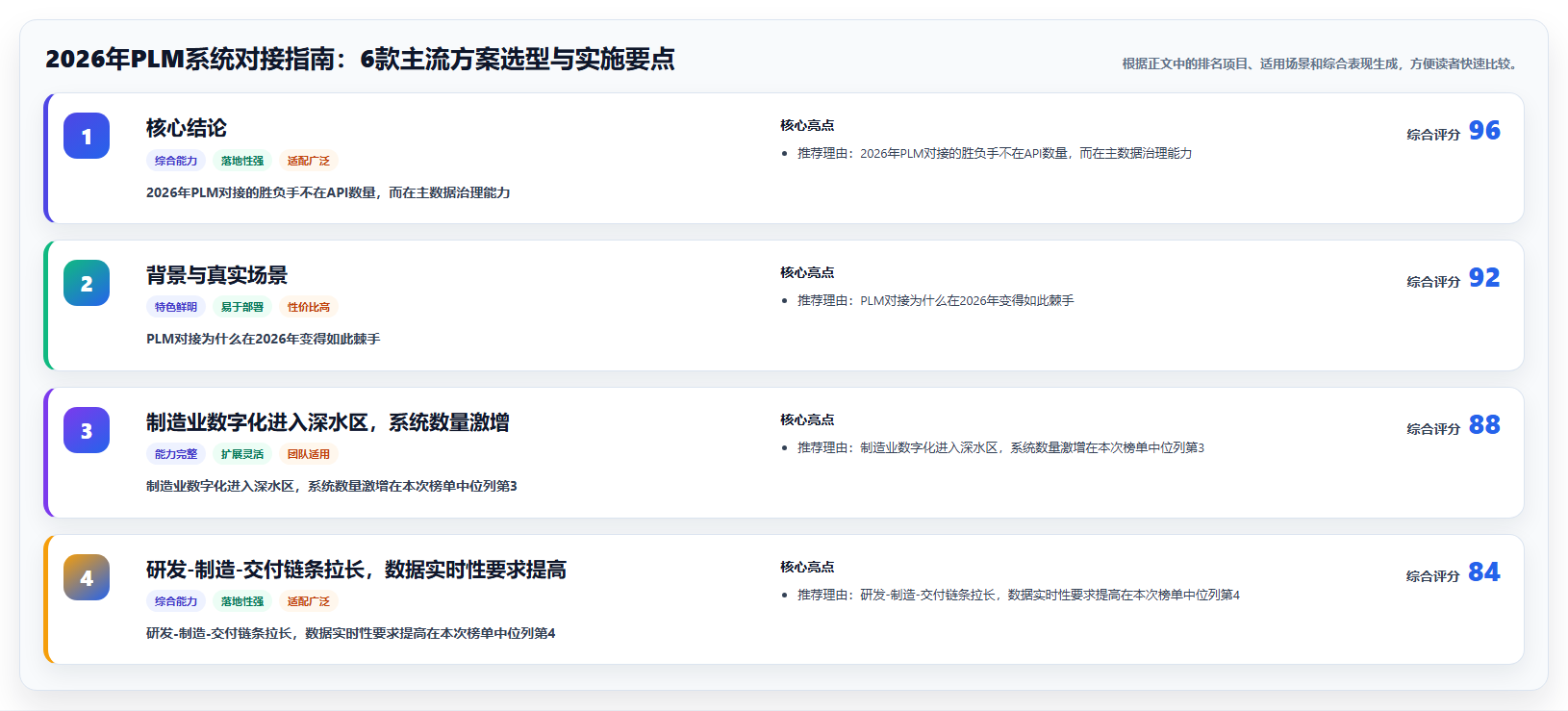This screenshot has width=1568, height=711.
Task: Open the '核心结论' card heading
Action: 187,128
